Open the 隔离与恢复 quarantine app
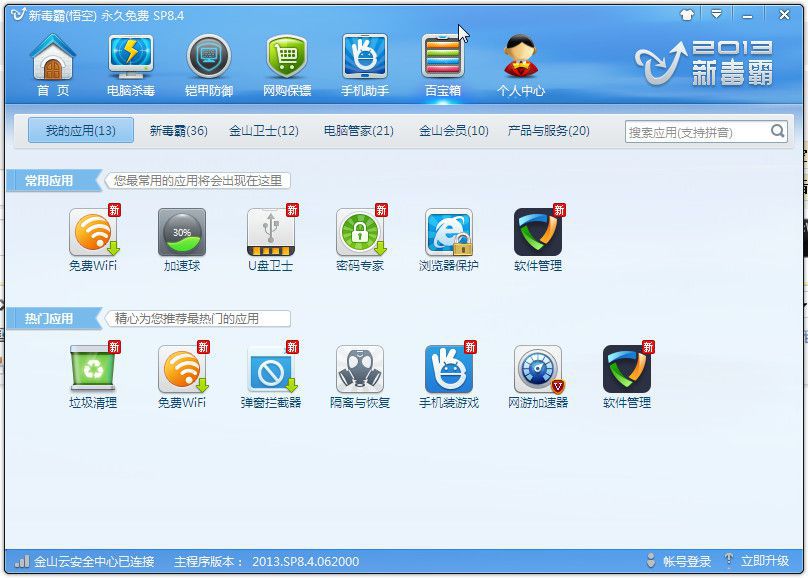The height and width of the screenshot is (578, 808). (x=360, y=377)
